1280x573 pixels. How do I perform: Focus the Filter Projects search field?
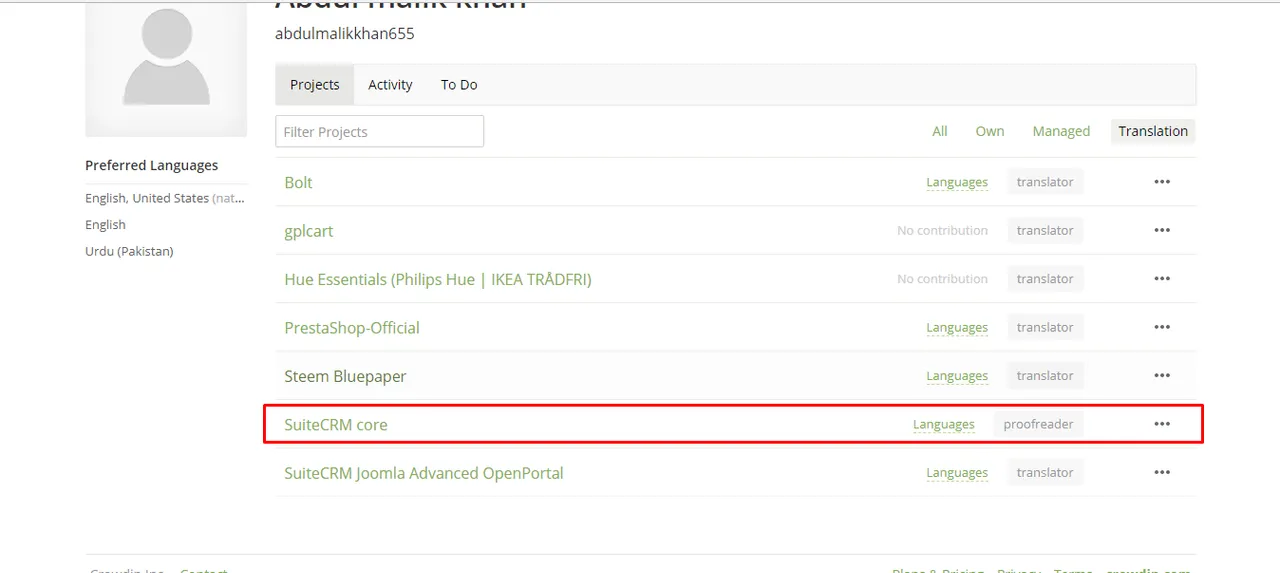tap(380, 131)
